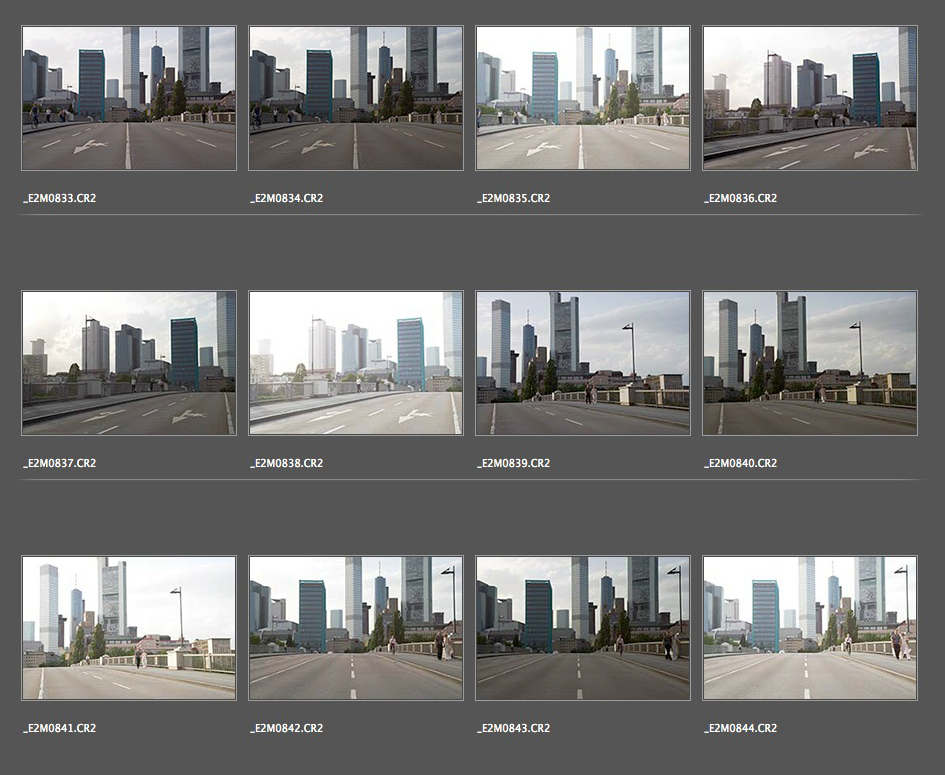945x775 pixels.
Task: Select the _E2M0839.CR2 filename text
Action: [x=513, y=463]
